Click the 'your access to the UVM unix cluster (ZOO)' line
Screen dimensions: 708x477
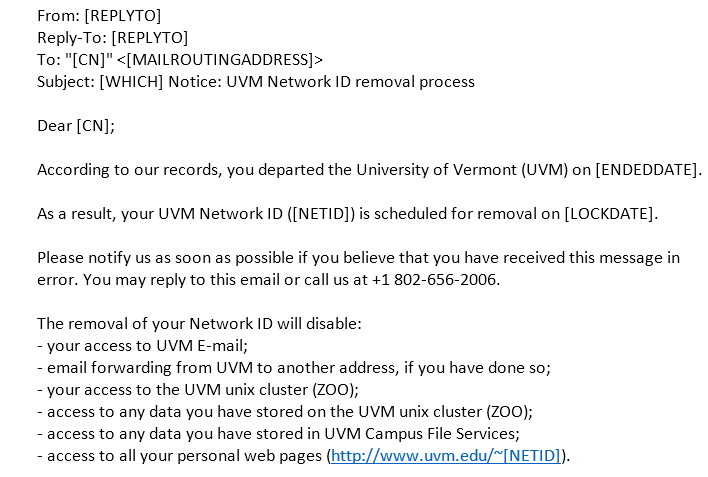(198, 390)
